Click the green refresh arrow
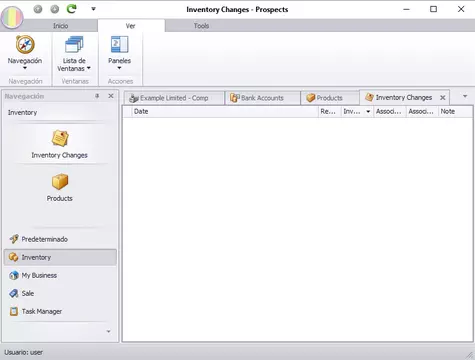The width and height of the screenshot is (475, 360). click(x=71, y=9)
